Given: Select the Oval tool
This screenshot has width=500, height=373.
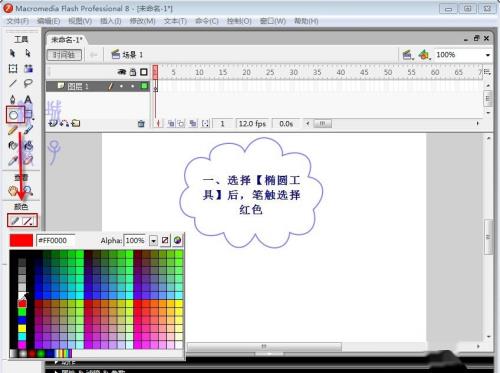Looking at the screenshot, I should [13, 115].
